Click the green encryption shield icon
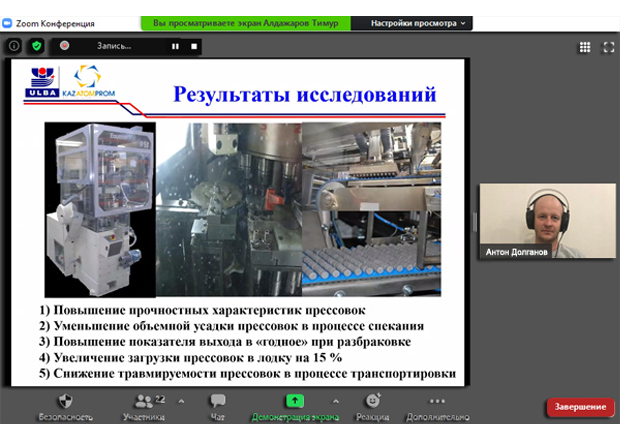 [x=37, y=46]
